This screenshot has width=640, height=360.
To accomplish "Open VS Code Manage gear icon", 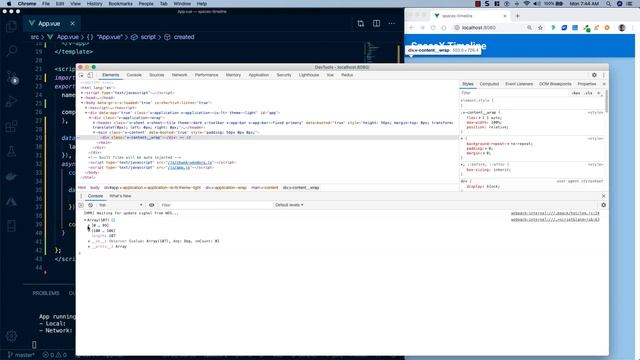I will 11,336.
